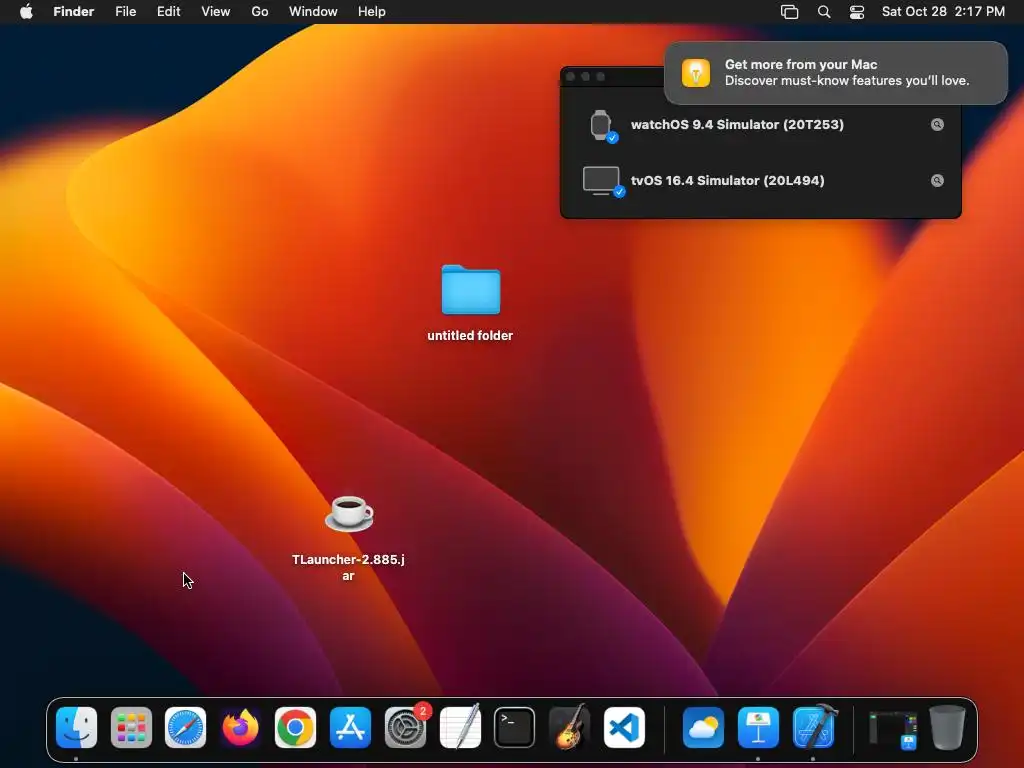Click the TV icon for tvOS simulator
The width and height of the screenshot is (1024, 768).
[602, 181]
